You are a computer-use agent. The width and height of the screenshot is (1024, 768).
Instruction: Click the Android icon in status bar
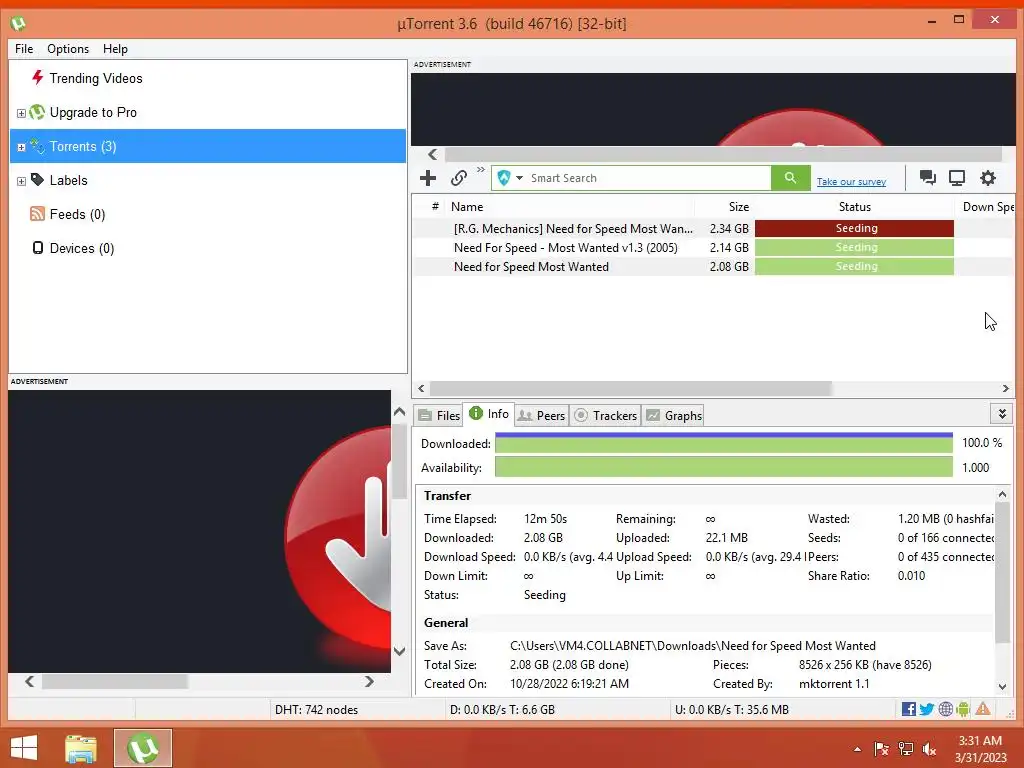963,709
